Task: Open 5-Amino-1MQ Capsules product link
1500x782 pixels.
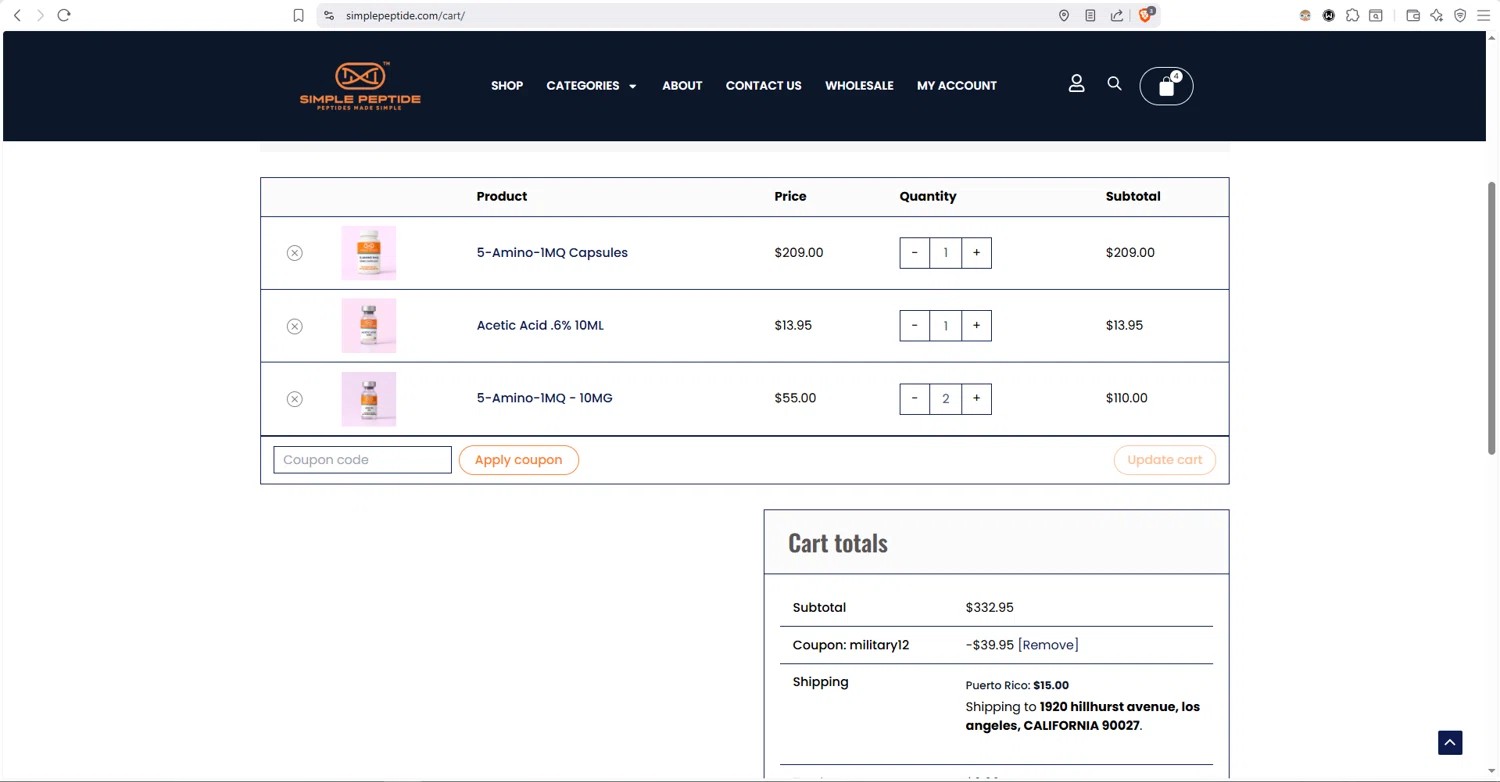Action: point(552,253)
